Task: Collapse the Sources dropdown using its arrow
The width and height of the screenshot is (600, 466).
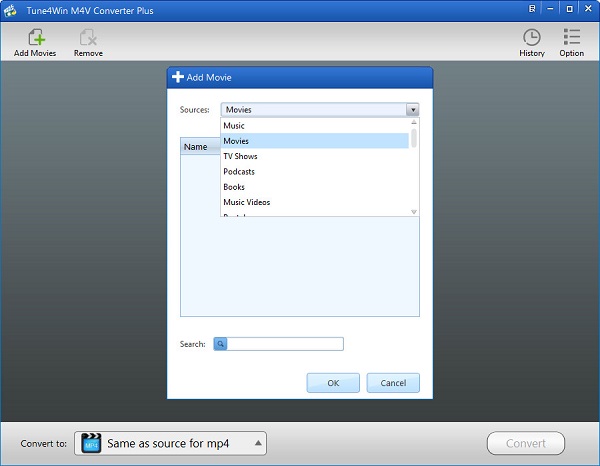Action: (412, 110)
